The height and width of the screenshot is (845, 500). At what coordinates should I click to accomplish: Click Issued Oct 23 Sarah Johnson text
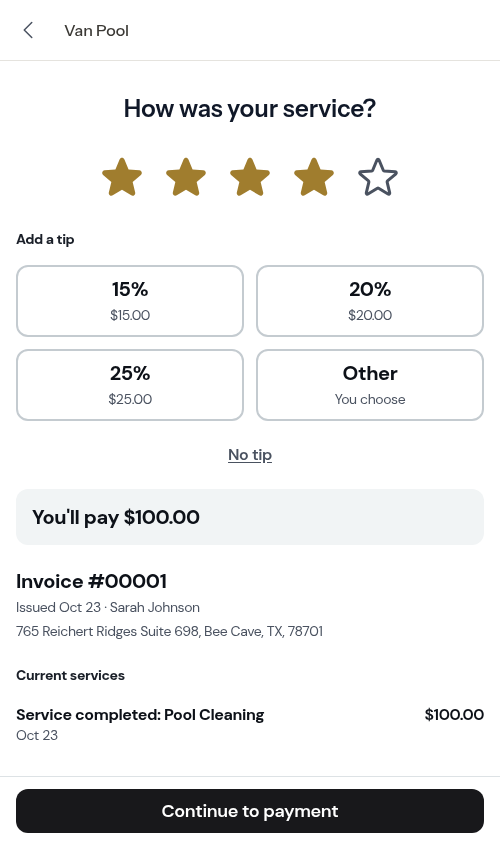[108, 607]
